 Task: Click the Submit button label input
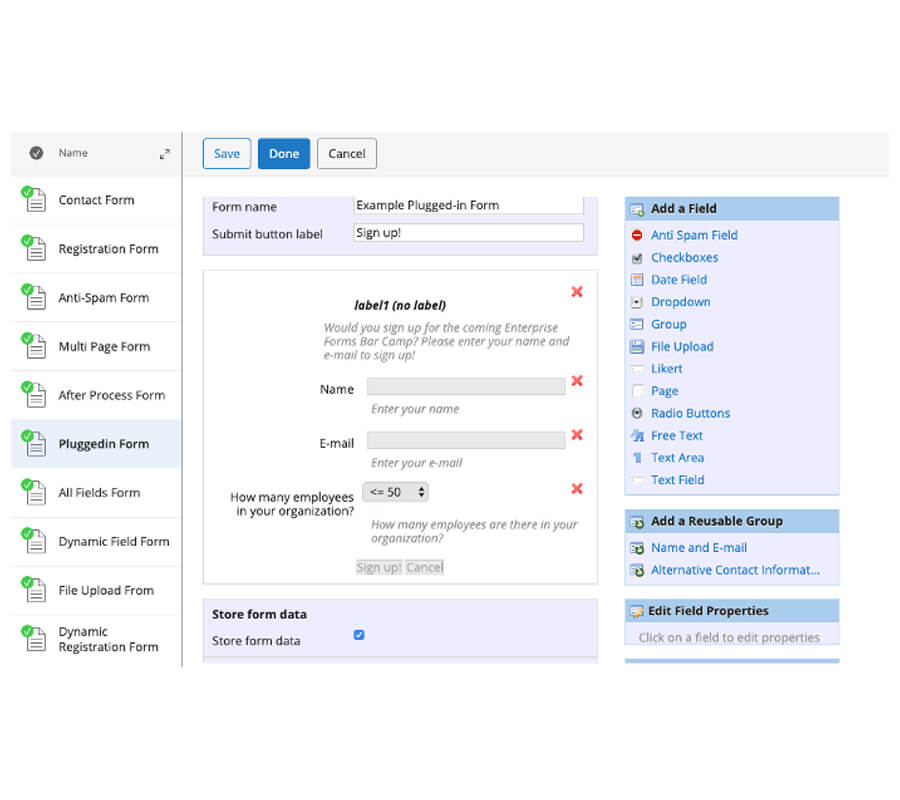tap(468, 232)
